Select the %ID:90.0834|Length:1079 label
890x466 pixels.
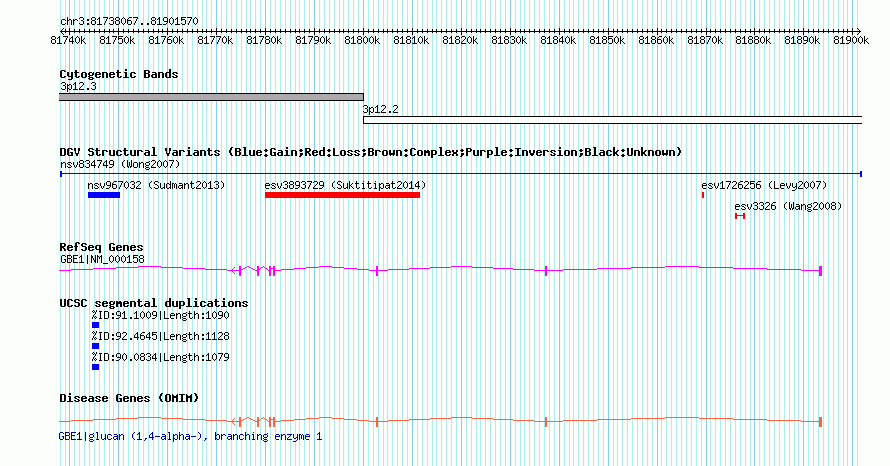pyautogui.click(x=161, y=358)
